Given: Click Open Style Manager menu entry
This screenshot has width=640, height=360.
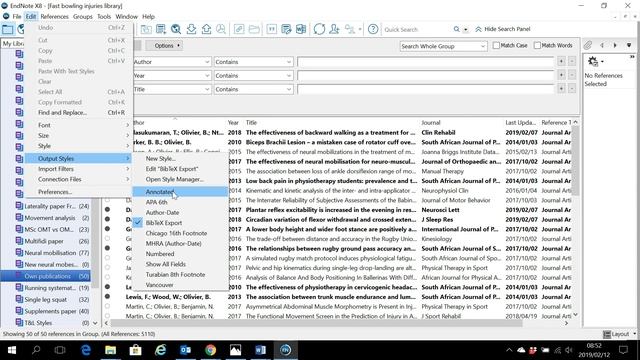Looking at the screenshot, I should pyautogui.click(x=180, y=179).
